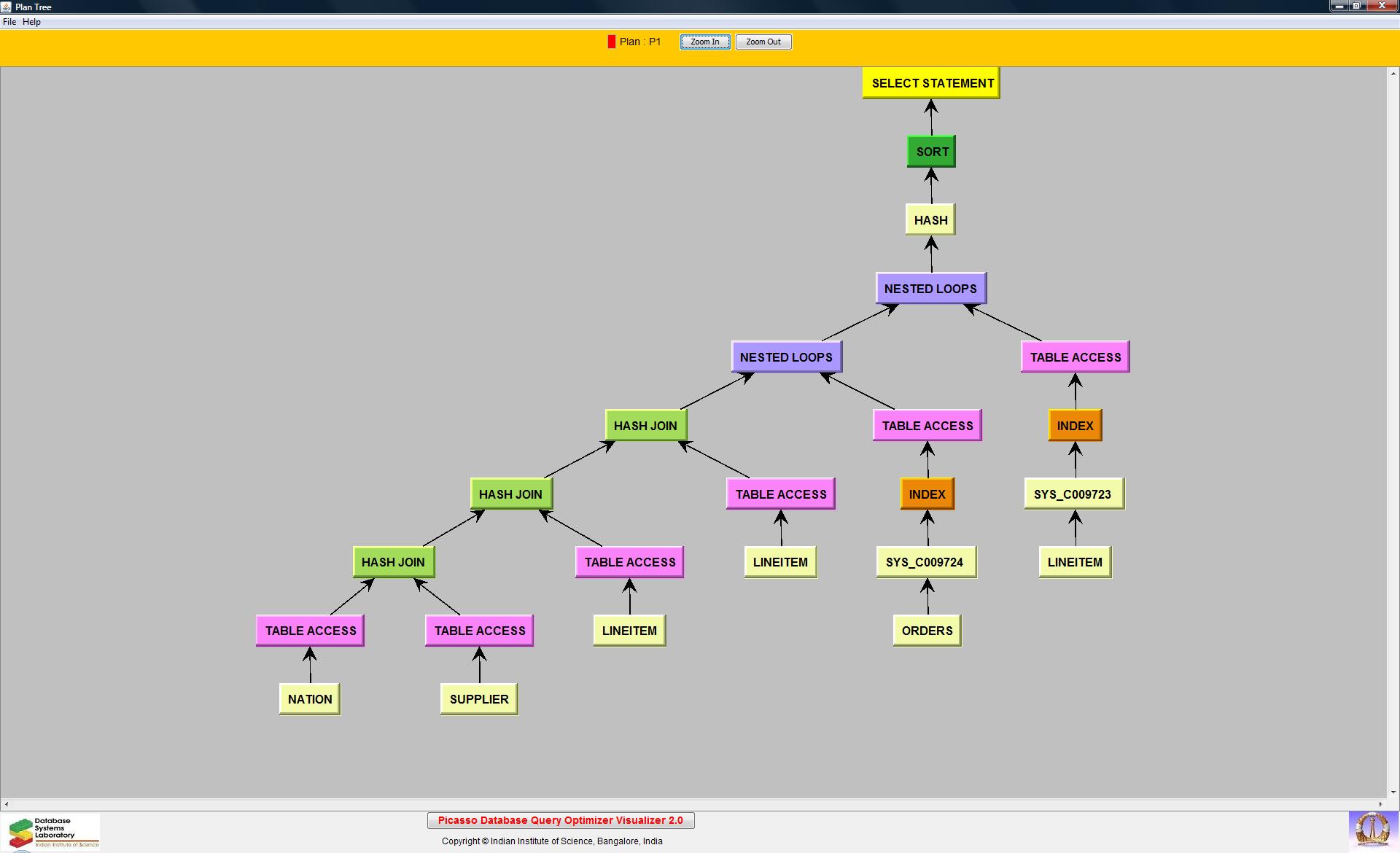Click the lowest HASH JOIN node
Viewport: 1400px width, 853px height.
pyautogui.click(x=393, y=562)
